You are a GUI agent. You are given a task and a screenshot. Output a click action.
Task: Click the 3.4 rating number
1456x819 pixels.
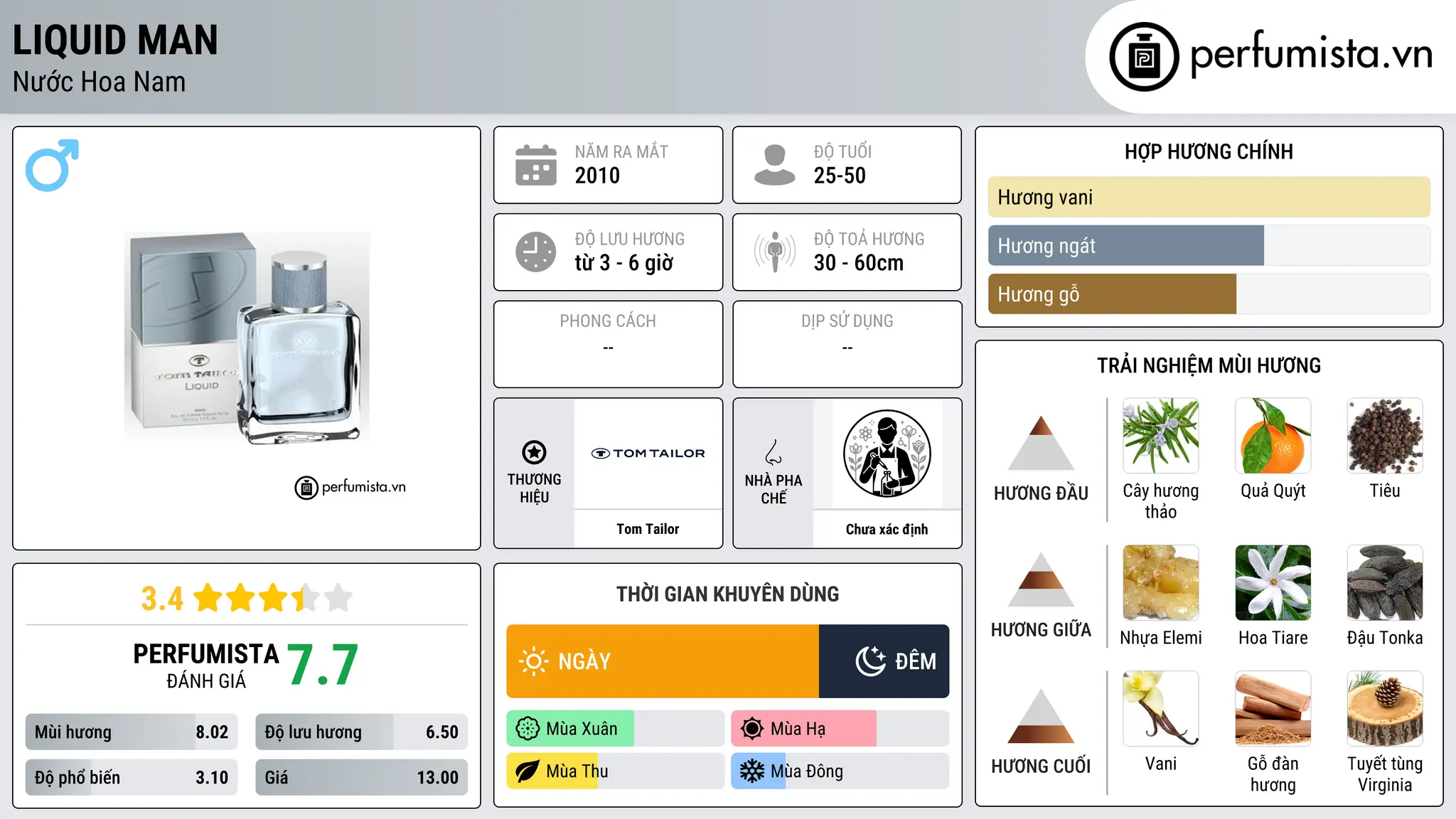pos(162,599)
